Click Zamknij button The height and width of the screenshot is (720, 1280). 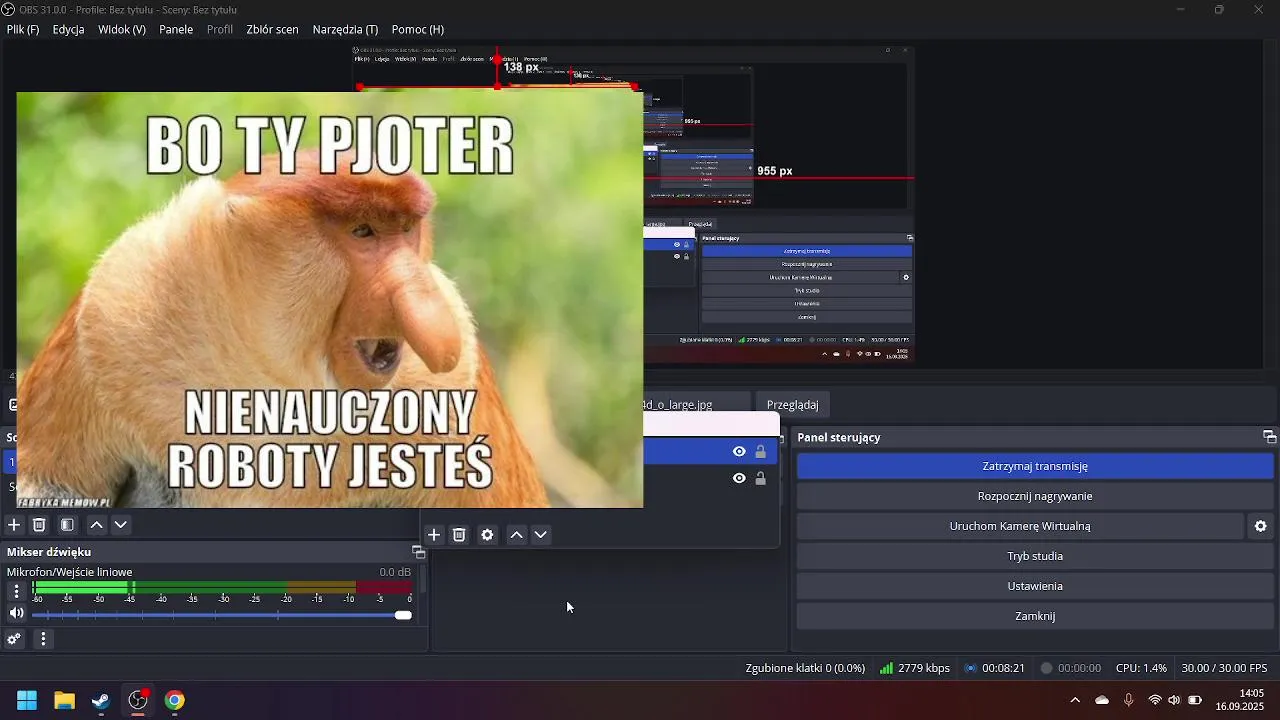(x=1035, y=616)
